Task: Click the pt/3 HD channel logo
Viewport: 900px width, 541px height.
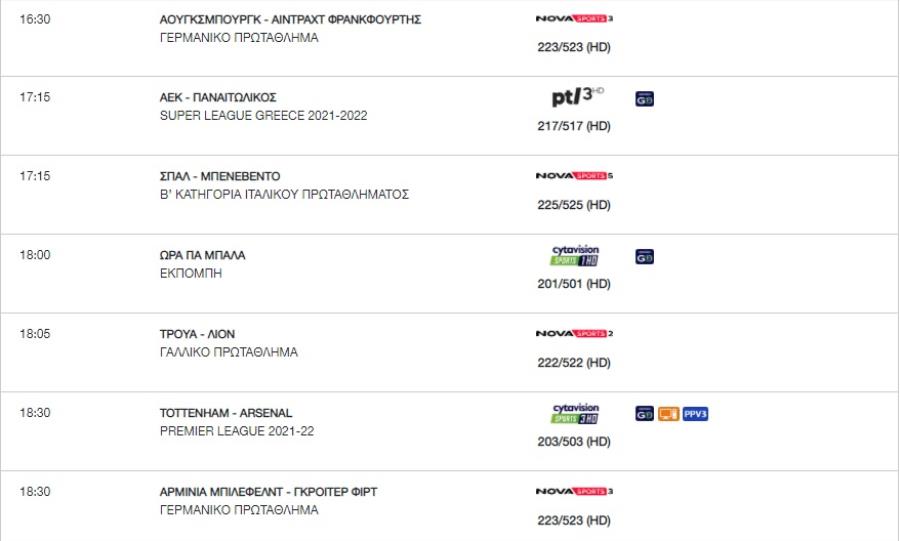Action: pos(577,96)
